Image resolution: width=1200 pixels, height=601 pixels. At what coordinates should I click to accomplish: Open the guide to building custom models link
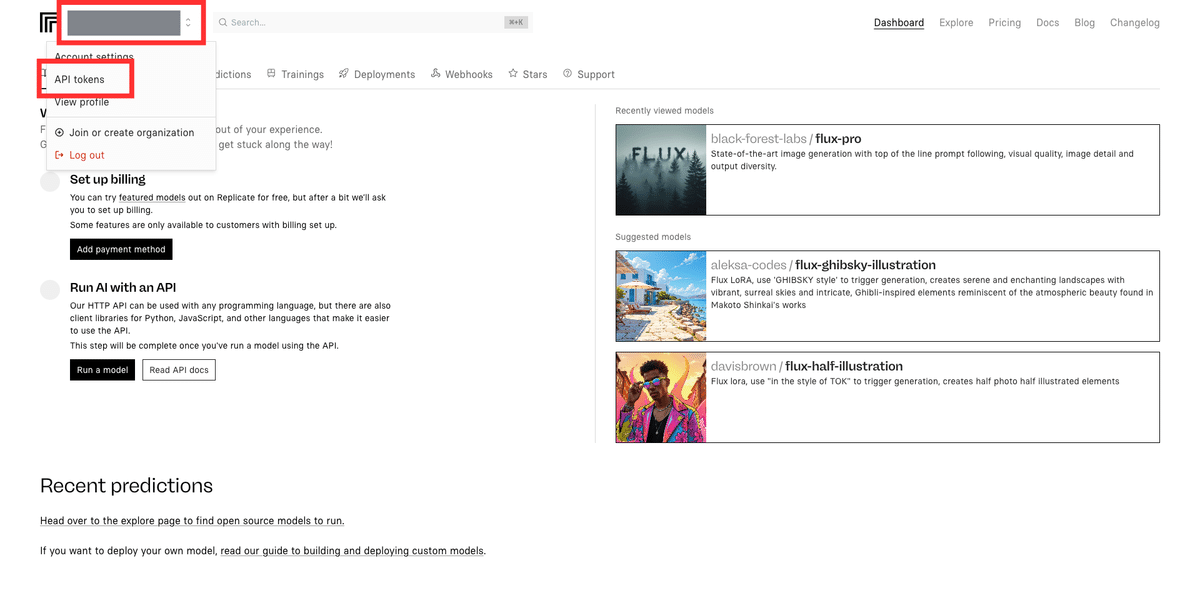coord(352,551)
